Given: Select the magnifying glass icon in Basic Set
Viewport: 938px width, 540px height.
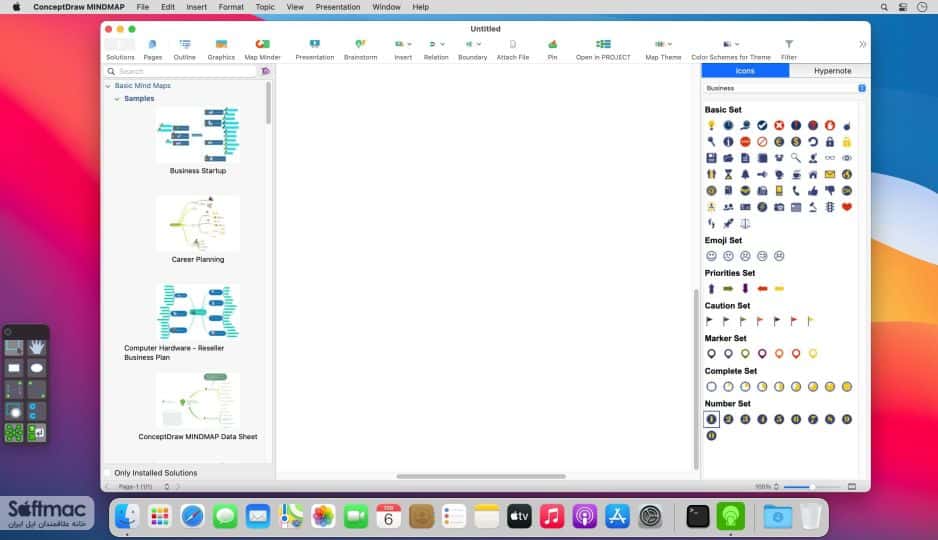Looking at the screenshot, I should point(796,158).
